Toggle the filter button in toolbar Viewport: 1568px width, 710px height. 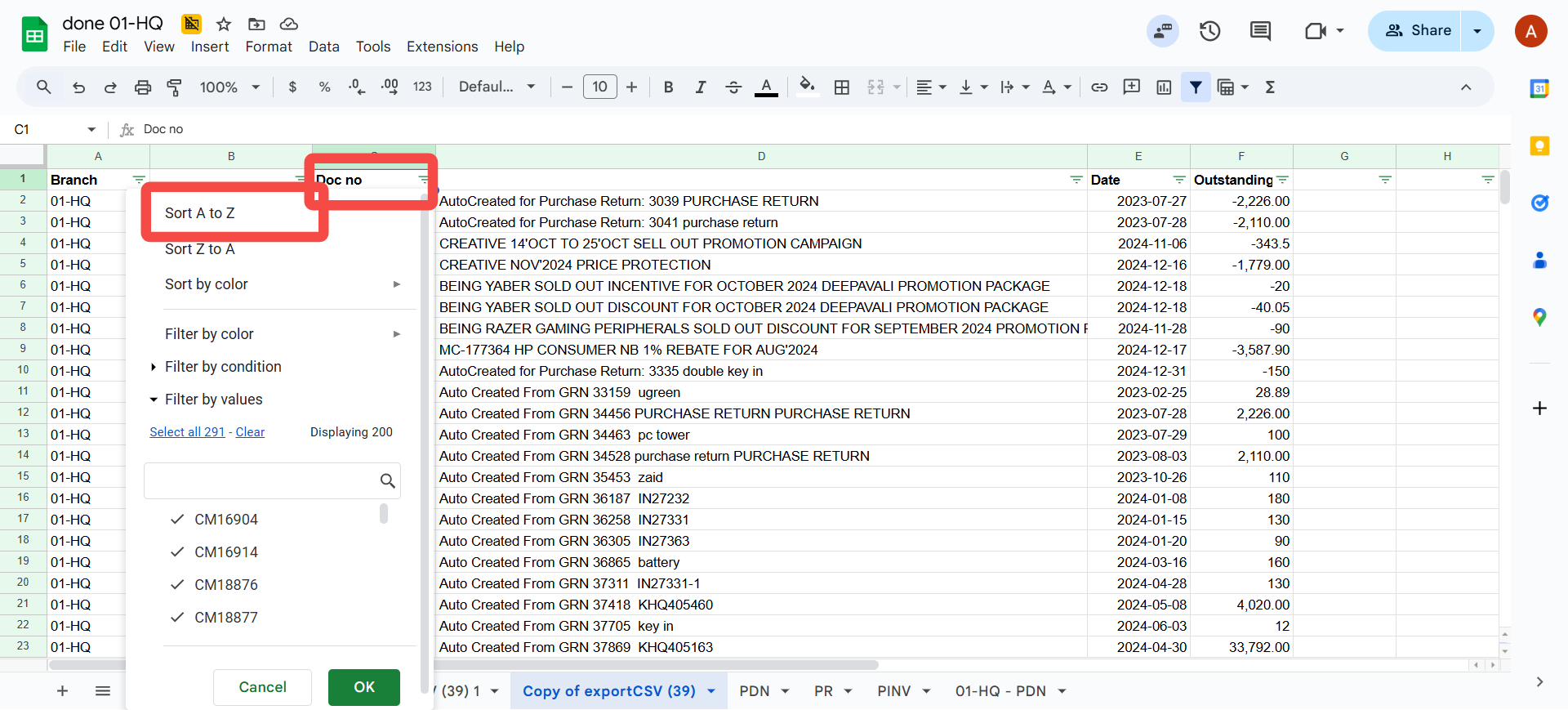pyautogui.click(x=1196, y=87)
